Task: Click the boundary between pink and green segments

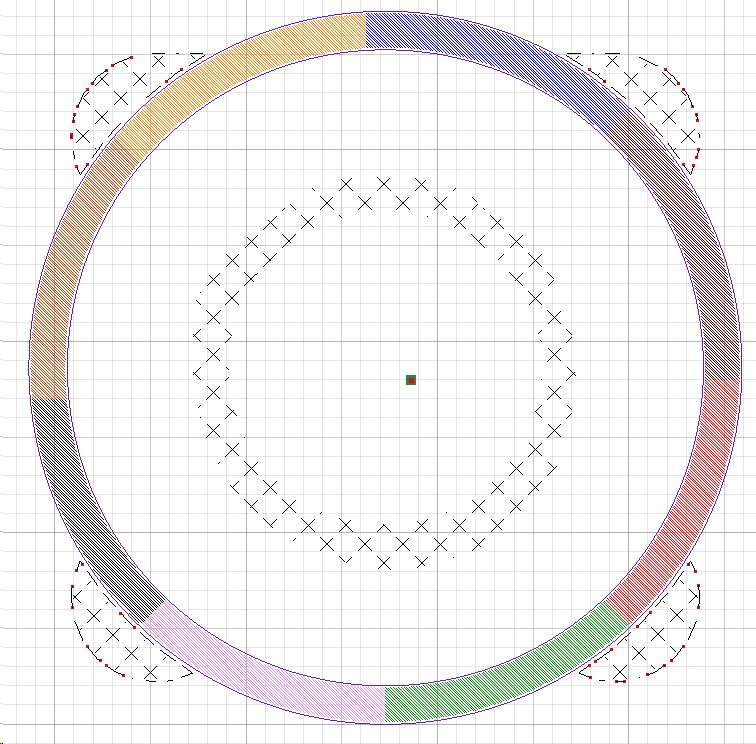Action: coord(385,704)
